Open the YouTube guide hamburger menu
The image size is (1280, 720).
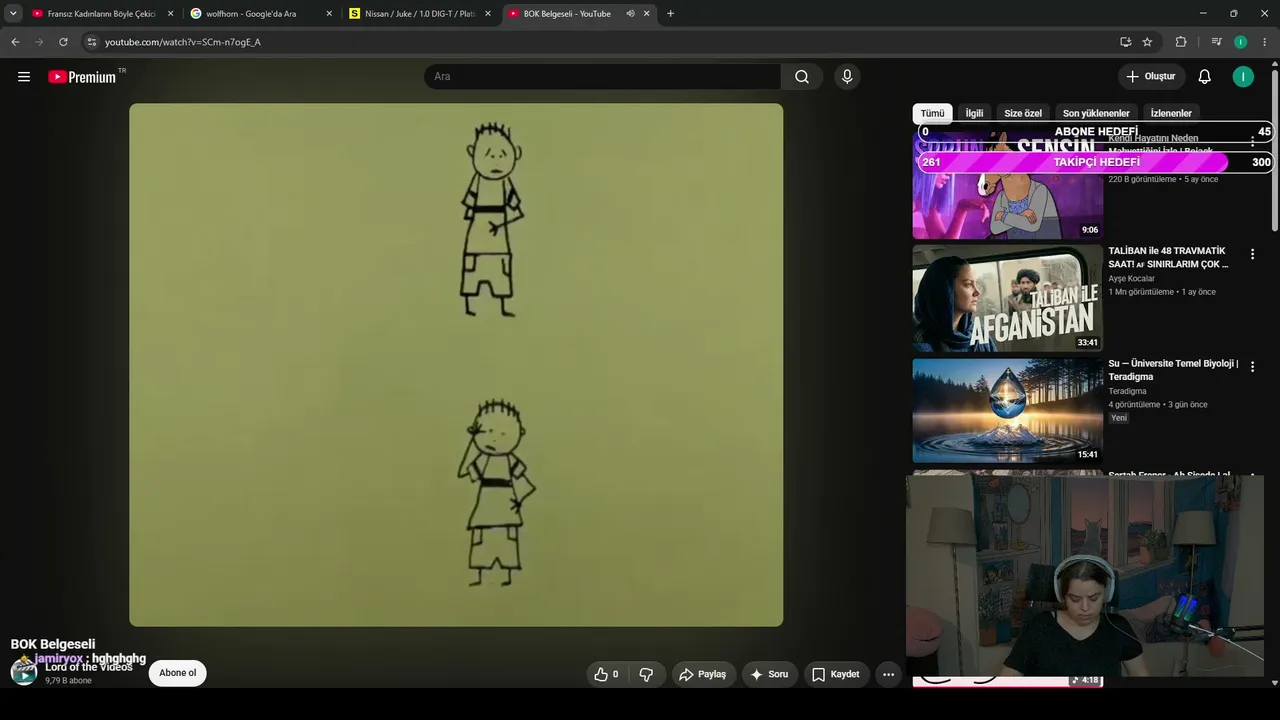click(x=24, y=77)
